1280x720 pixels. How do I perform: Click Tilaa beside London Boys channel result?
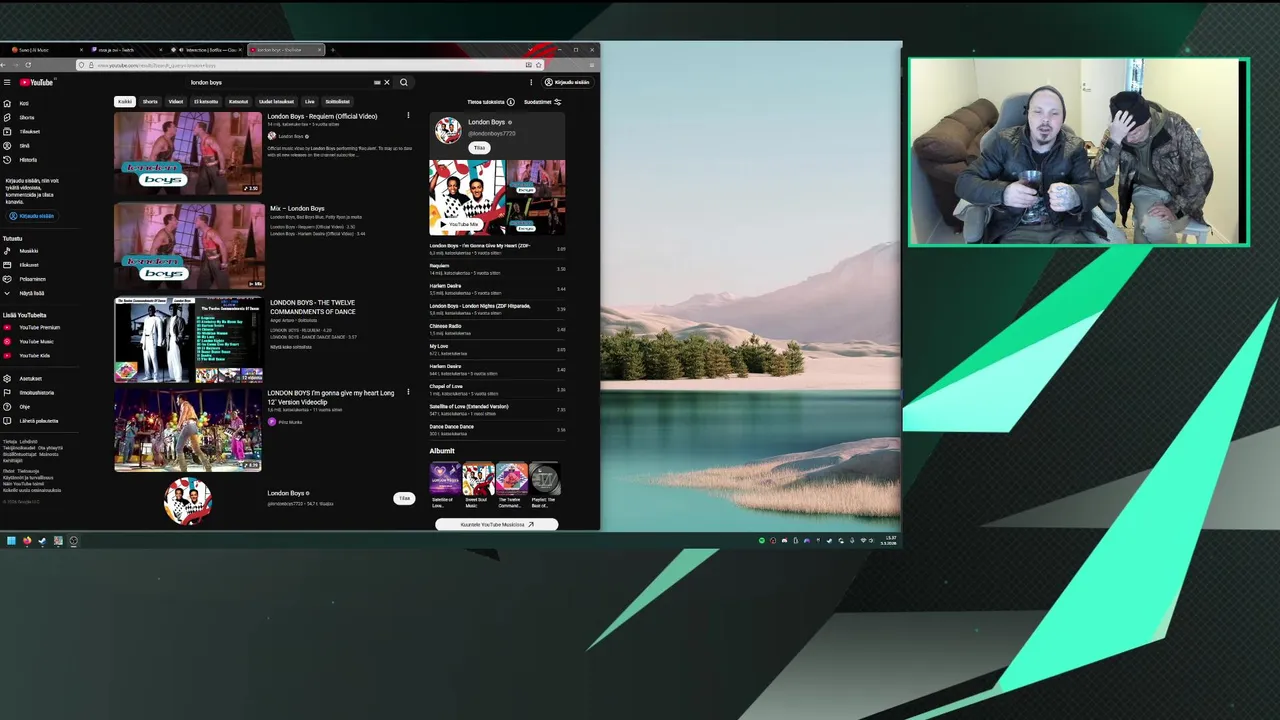404,498
